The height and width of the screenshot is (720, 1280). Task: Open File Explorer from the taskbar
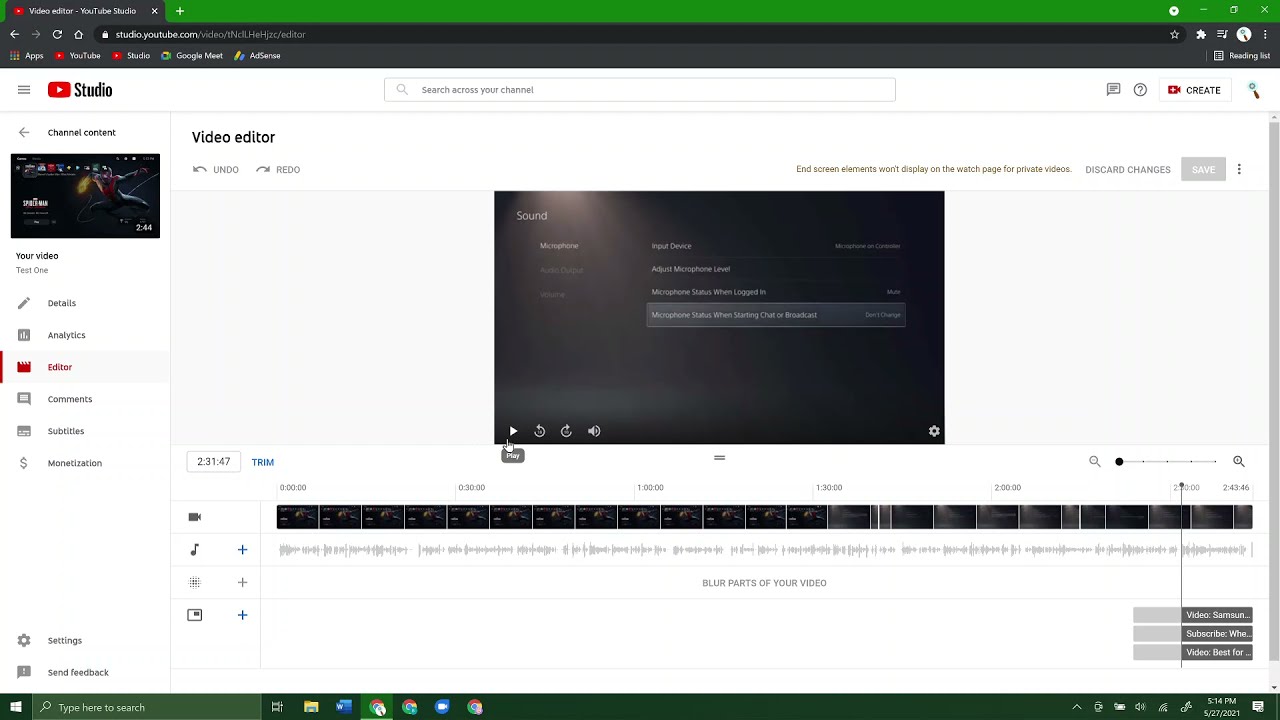pos(311,707)
